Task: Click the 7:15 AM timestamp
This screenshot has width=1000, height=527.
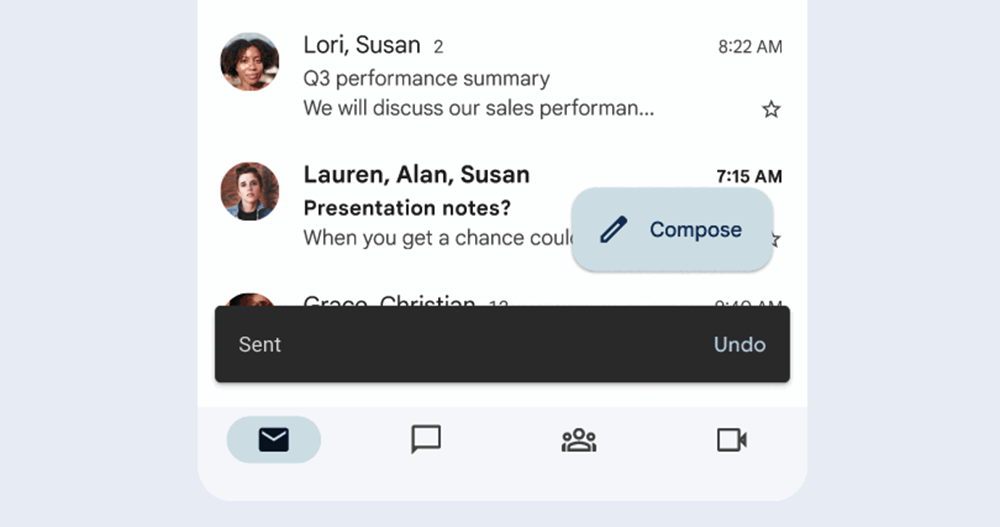Action: pyautogui.click(x=749, y=176)
